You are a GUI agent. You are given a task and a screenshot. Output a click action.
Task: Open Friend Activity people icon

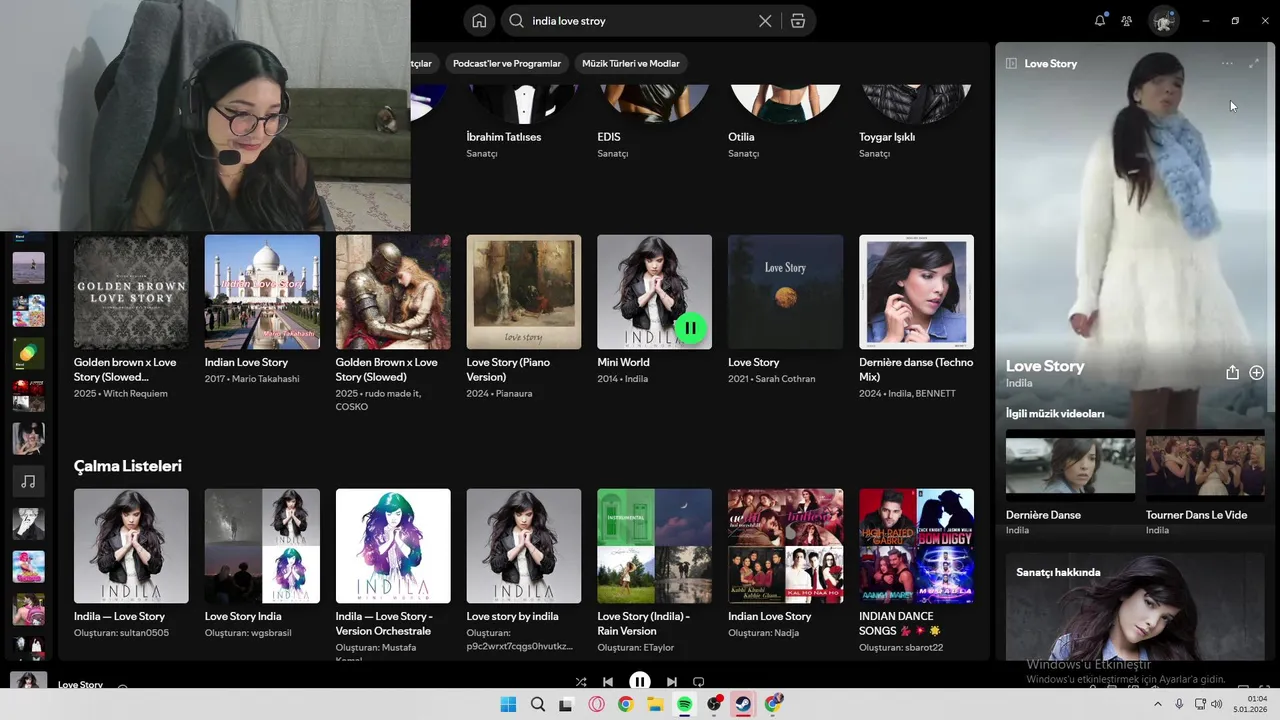click(1127, 21)
